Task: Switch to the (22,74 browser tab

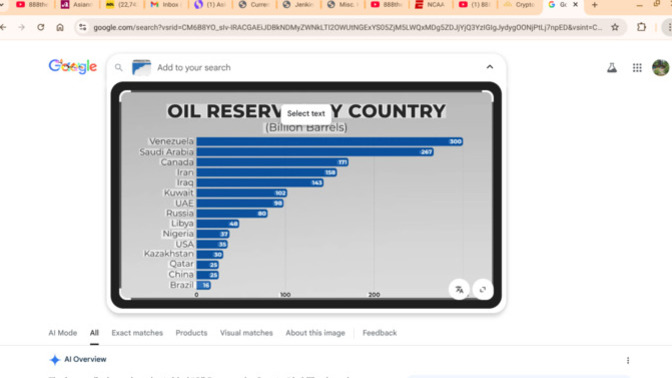Action: pyautogui.click(x=121, y=5)
